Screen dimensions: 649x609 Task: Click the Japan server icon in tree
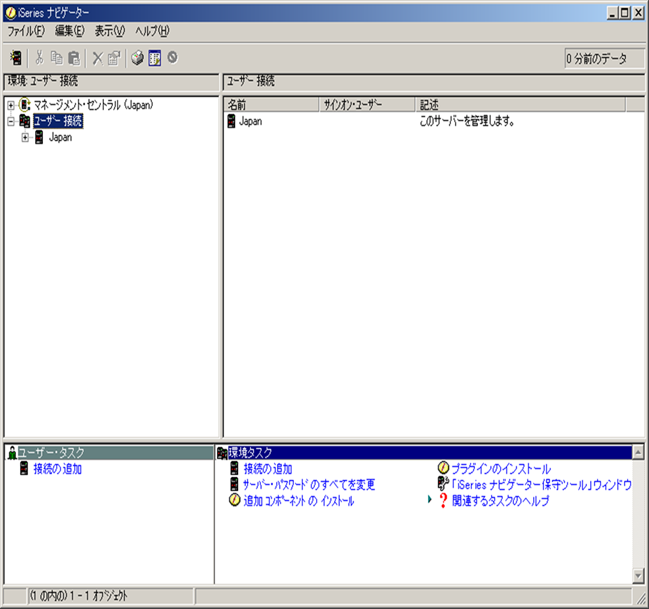click(x=39, y=137)
